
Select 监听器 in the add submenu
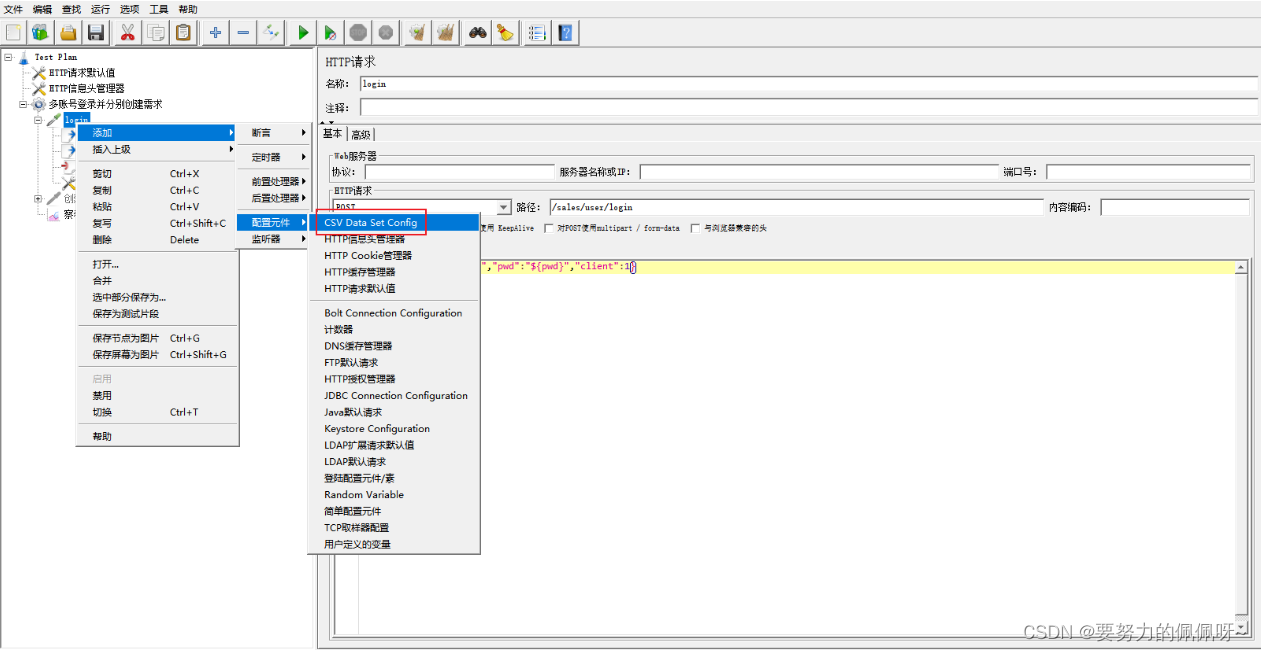(273, 239)
